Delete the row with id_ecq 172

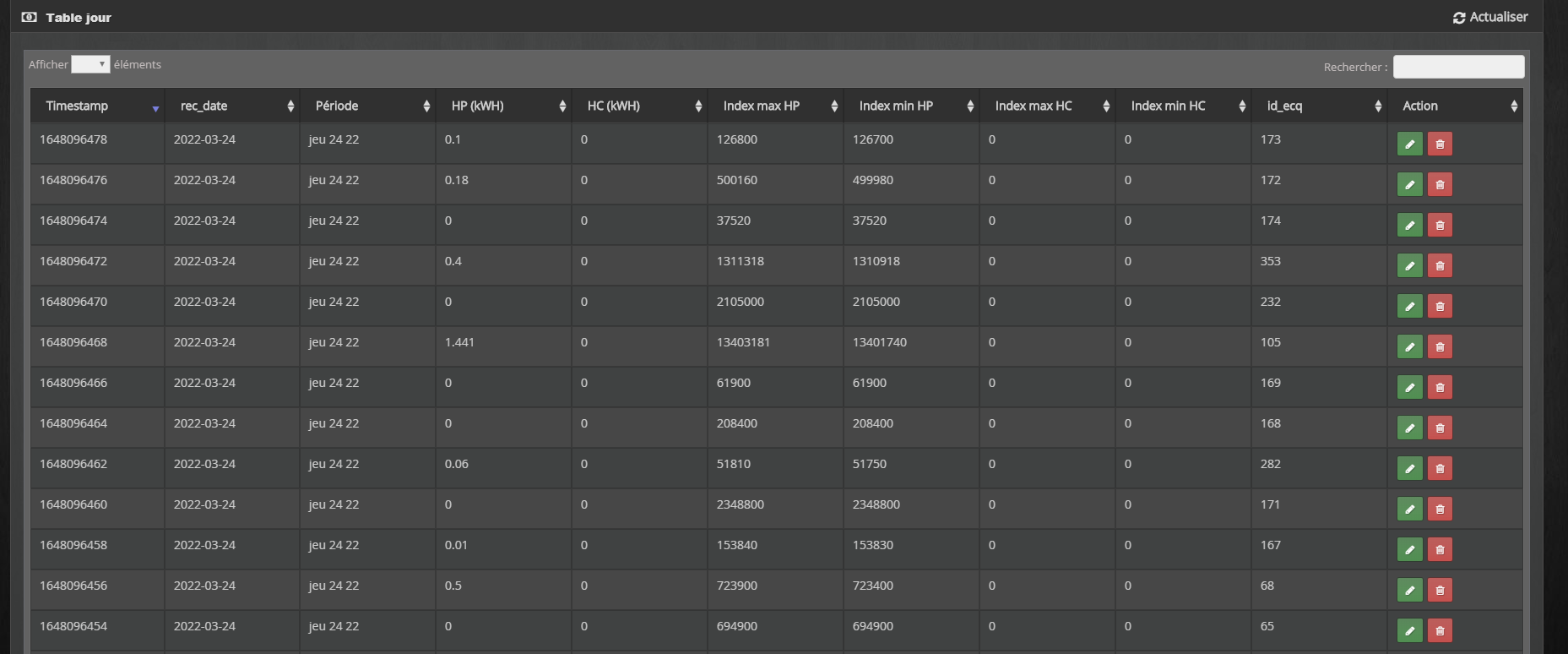point(1440,184)
